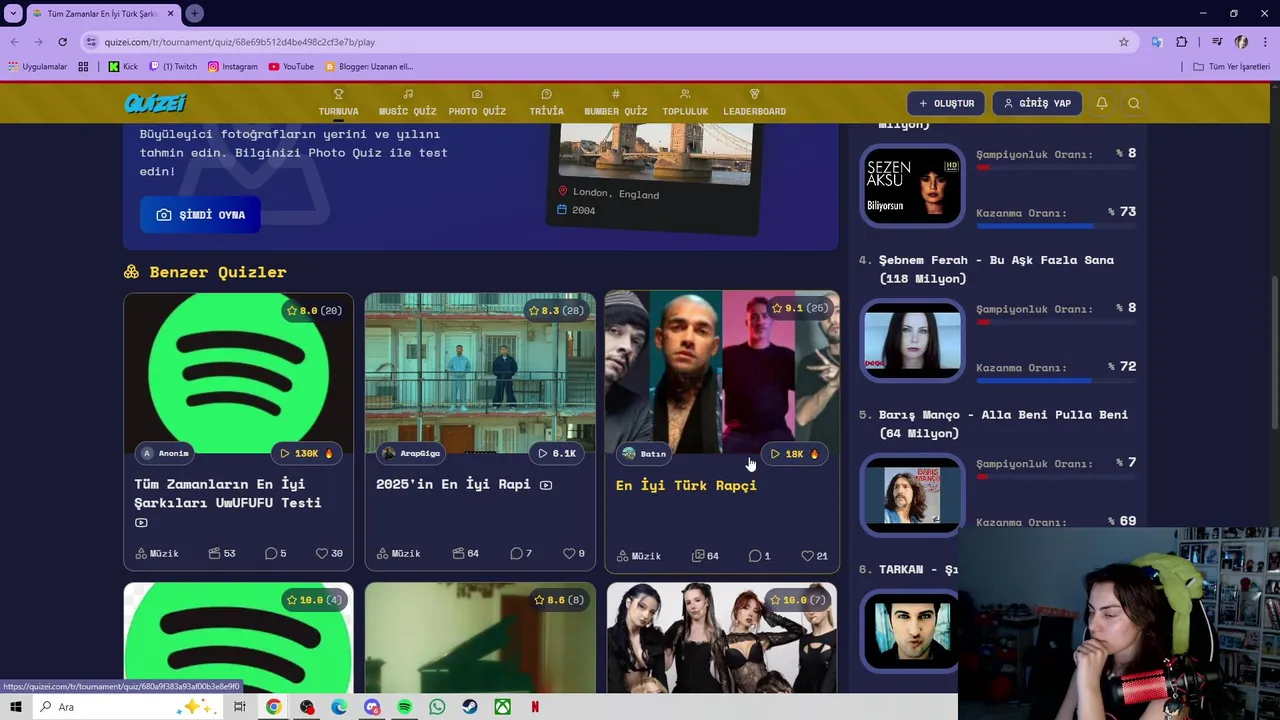Open Number Quiz section
This screenshot has width=1280, height=720.
pyautogui.click(x=615, y=103)
